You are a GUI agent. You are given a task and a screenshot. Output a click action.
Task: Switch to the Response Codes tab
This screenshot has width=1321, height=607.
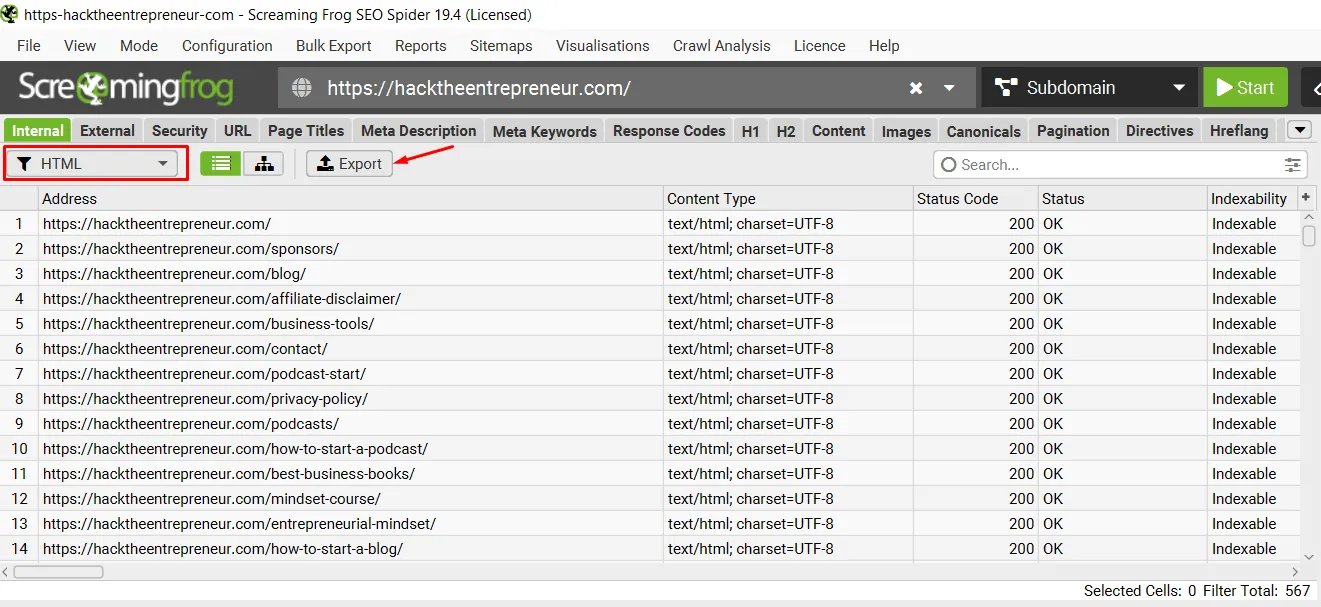pos(668,131)
